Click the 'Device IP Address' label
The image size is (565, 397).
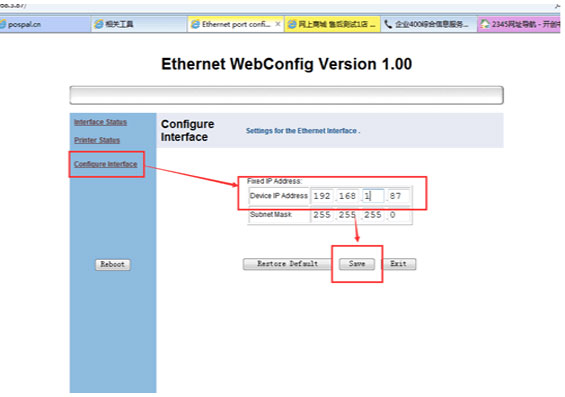(279, 196)
